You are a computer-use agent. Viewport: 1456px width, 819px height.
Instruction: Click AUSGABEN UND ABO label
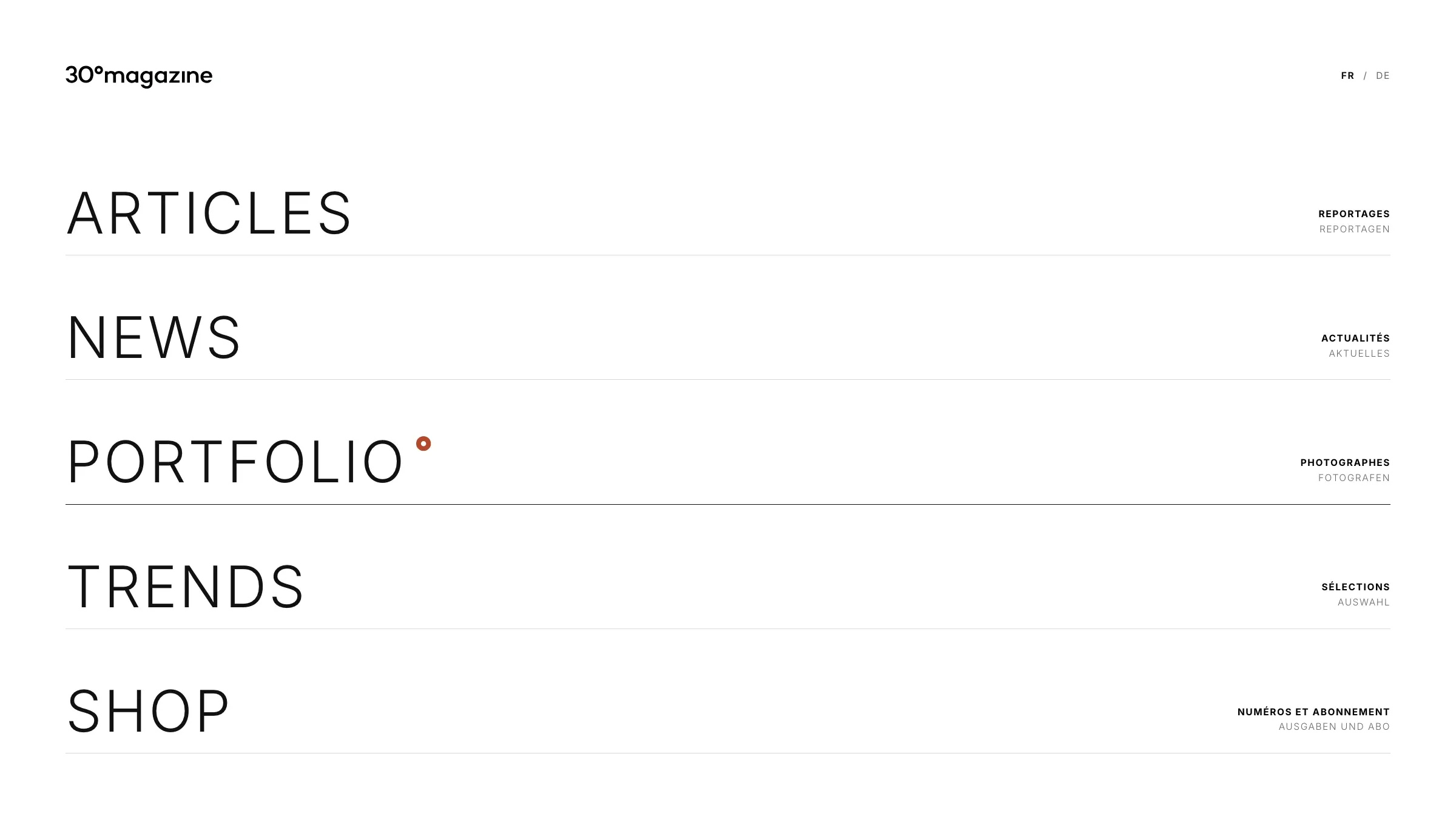(1334, 727)
